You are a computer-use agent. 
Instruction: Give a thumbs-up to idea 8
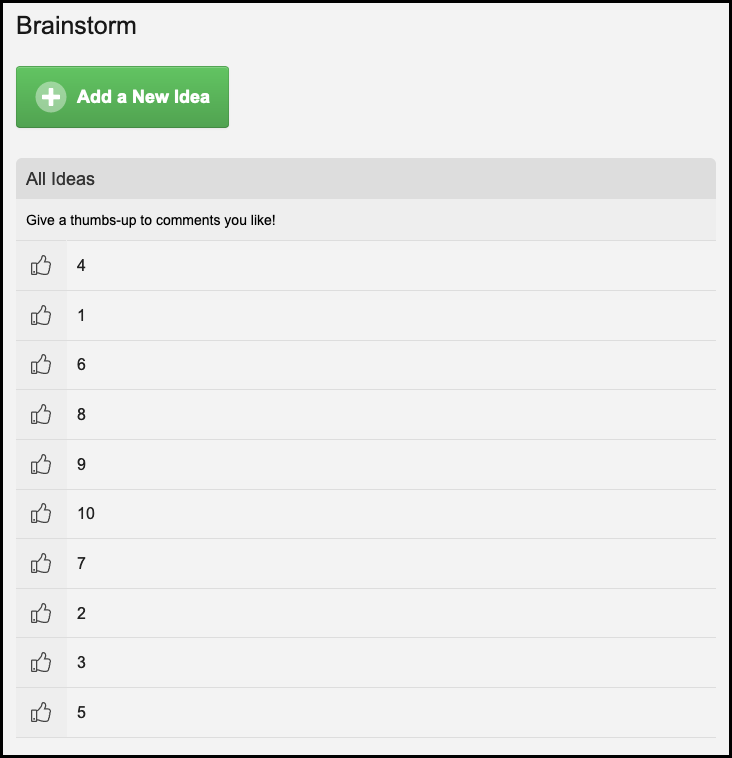(41, 414)
